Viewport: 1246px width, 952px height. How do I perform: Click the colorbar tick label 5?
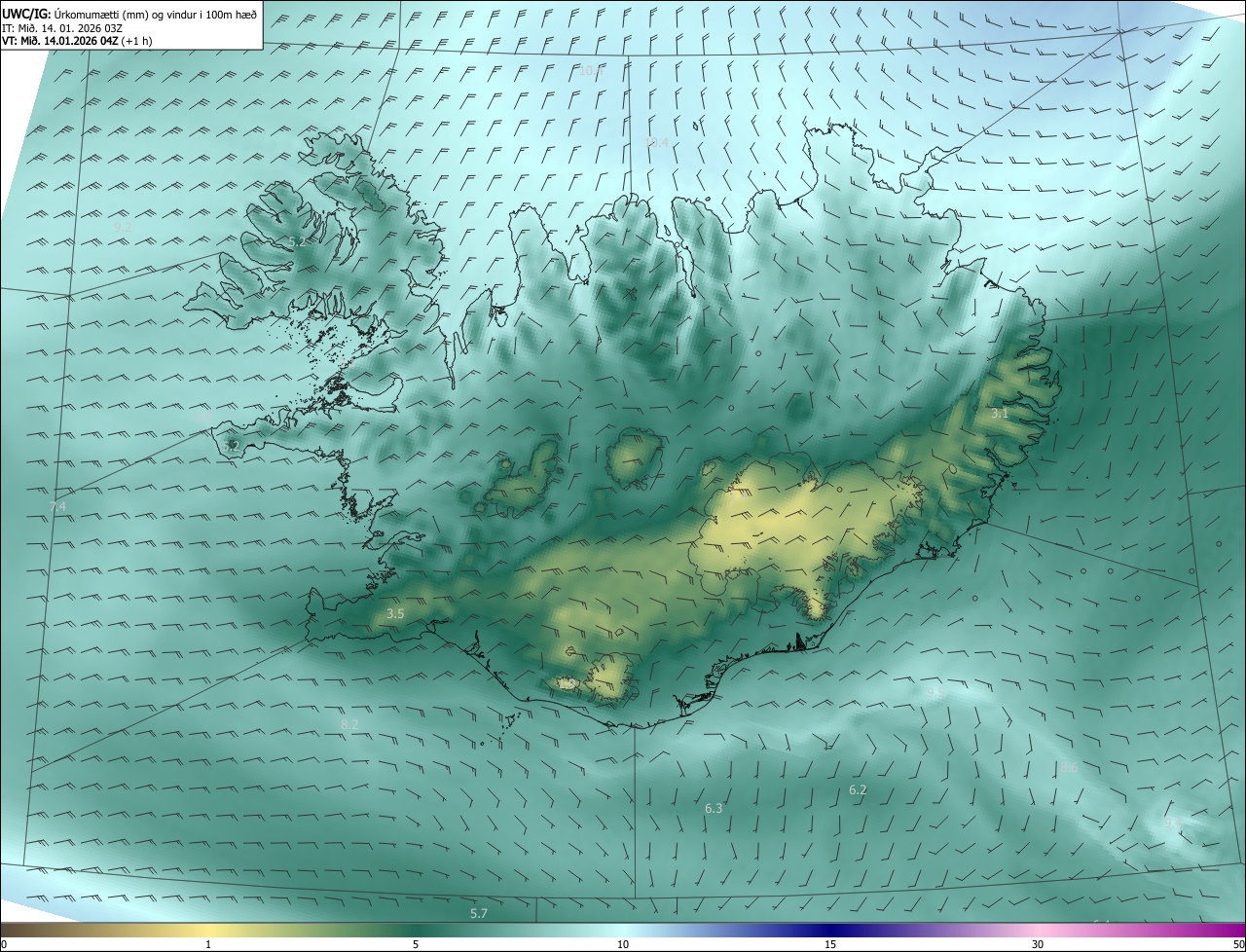[x=416, y=944]
